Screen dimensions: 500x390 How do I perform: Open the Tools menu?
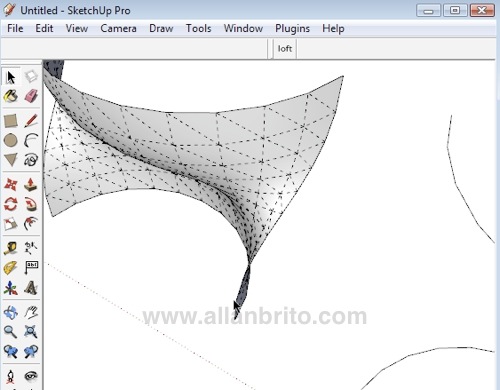click(199, 28)
